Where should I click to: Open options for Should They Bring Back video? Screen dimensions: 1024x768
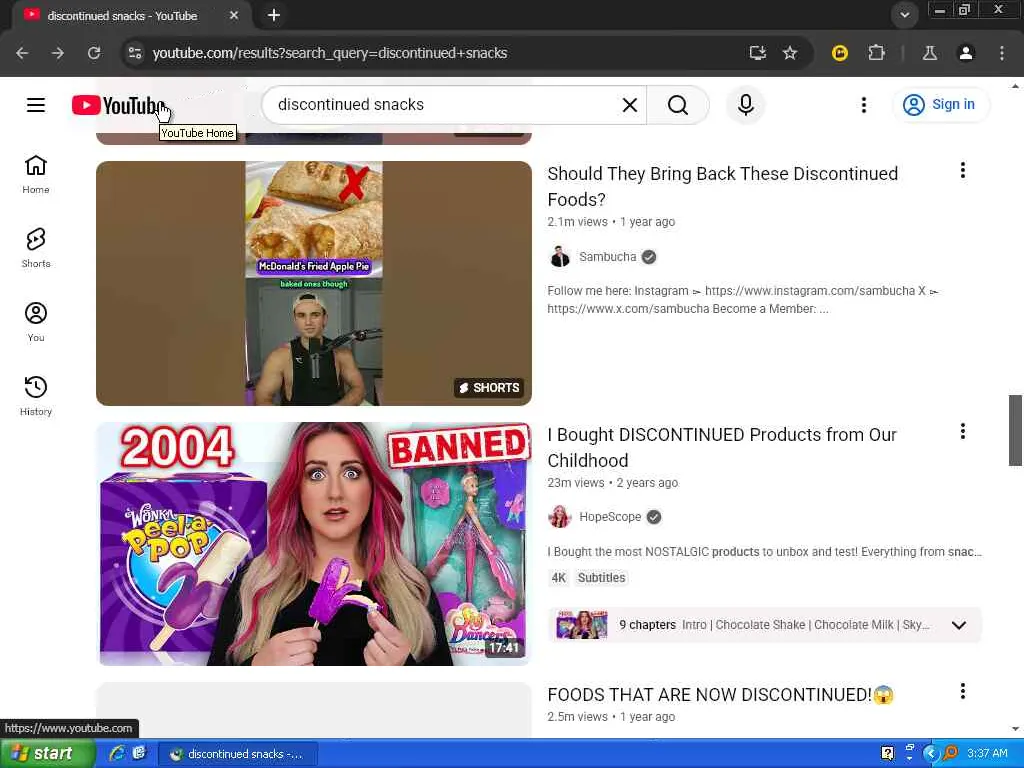pos(962,170)
